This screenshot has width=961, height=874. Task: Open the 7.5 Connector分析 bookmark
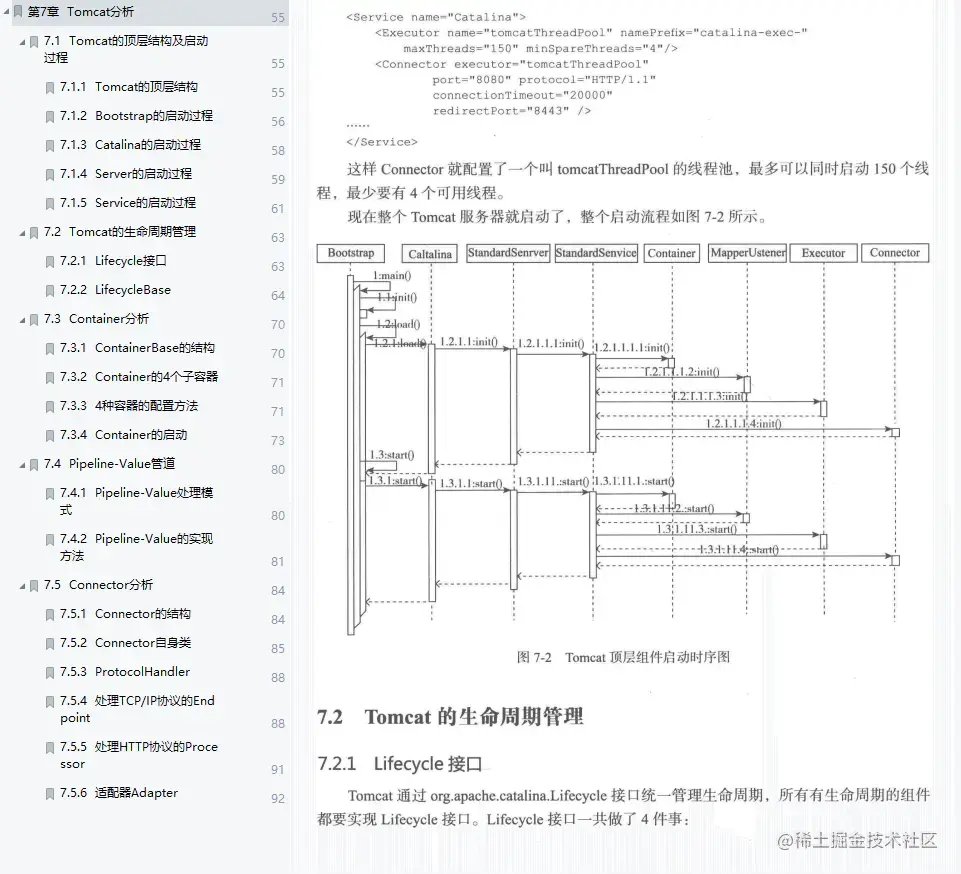point(98,585)
